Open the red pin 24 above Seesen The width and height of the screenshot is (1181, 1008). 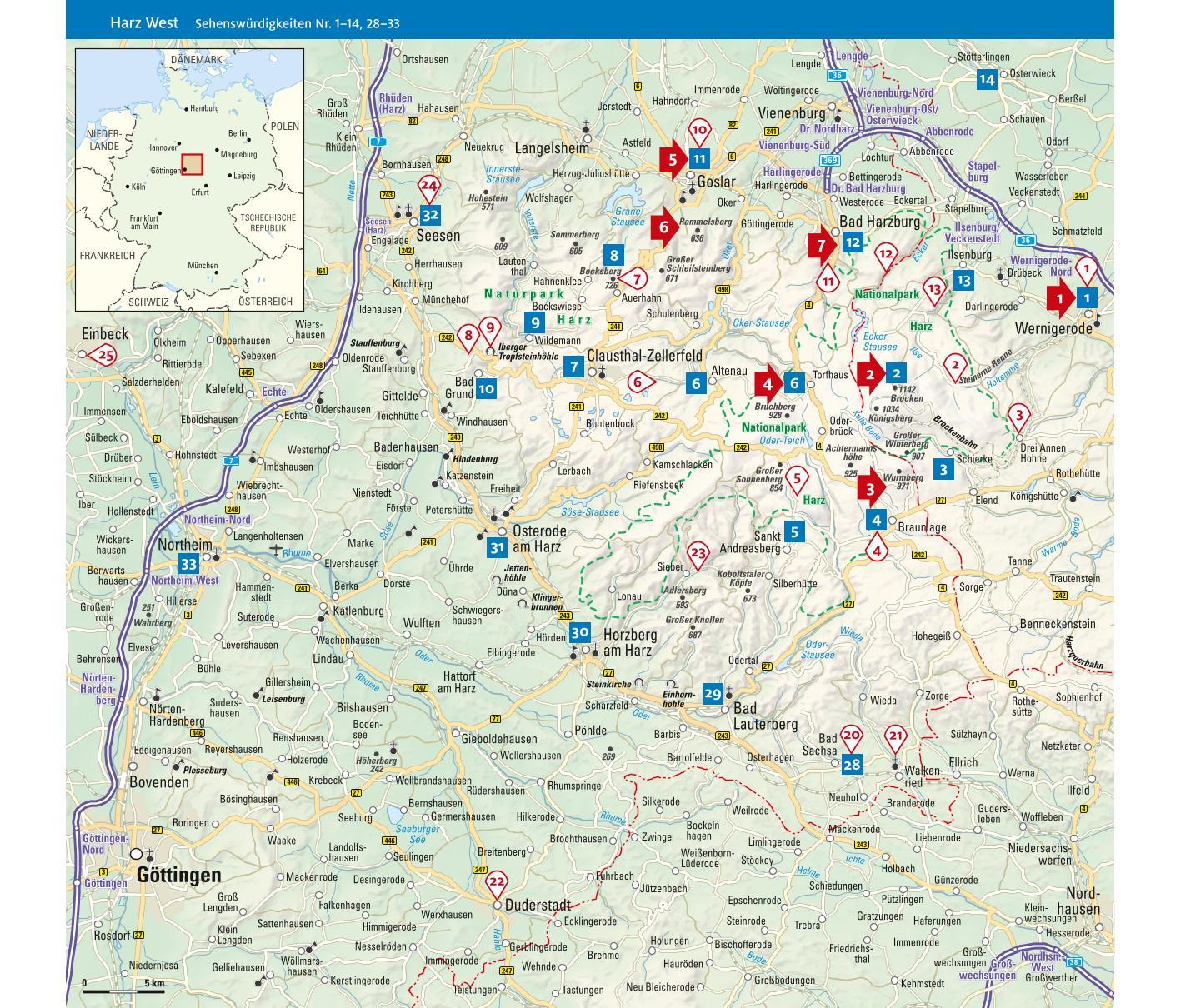pyautogui.click(x=428, y=187)
